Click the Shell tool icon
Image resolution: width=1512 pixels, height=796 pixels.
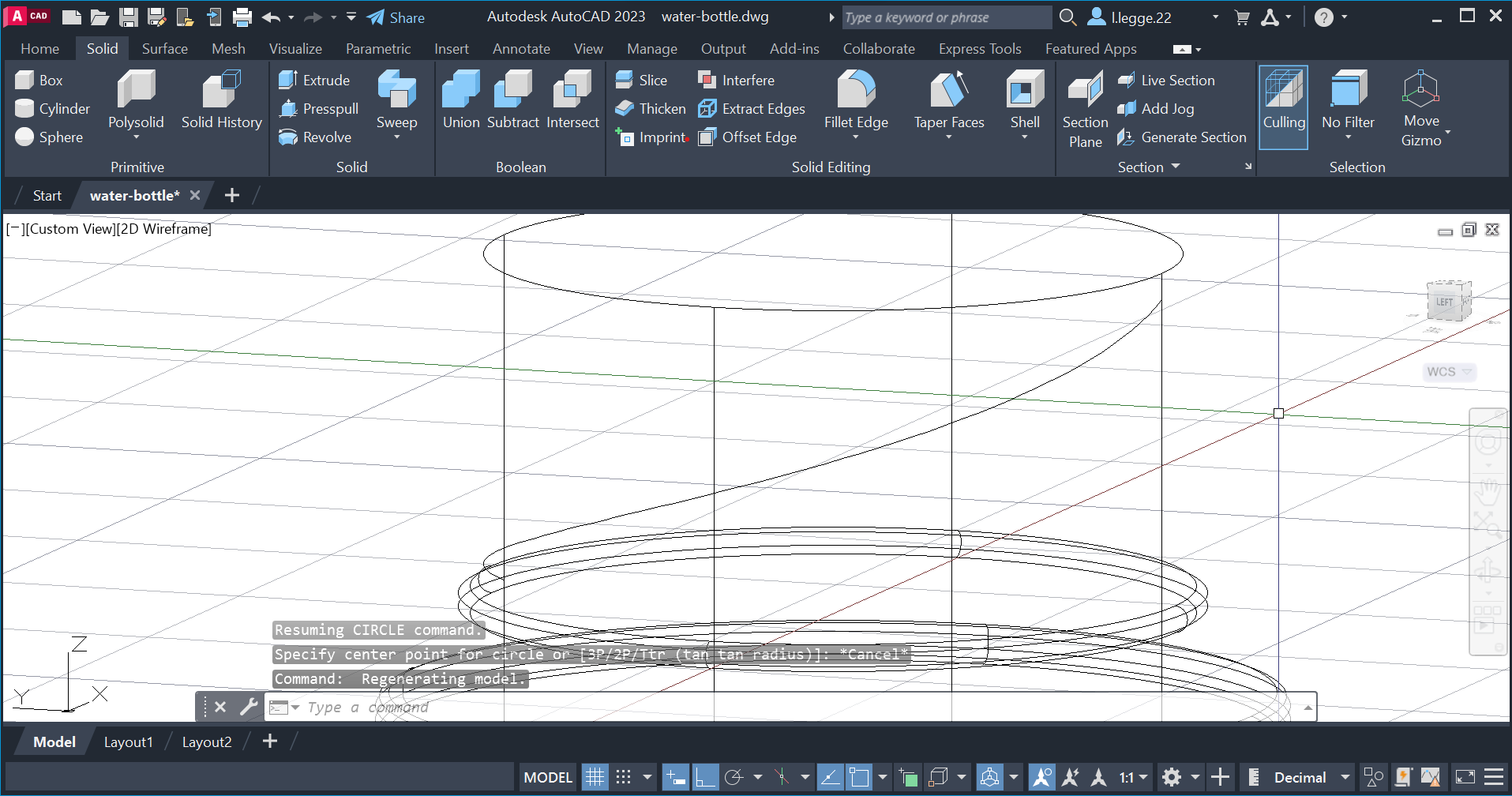tap(1025, 88)
